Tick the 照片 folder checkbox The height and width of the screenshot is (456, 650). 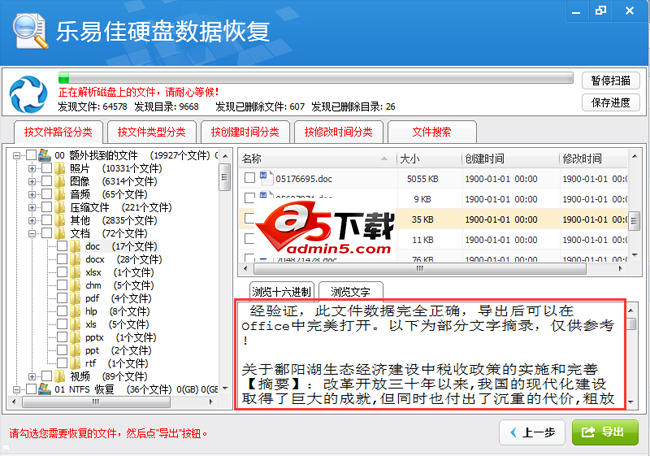tap(46, 168)
